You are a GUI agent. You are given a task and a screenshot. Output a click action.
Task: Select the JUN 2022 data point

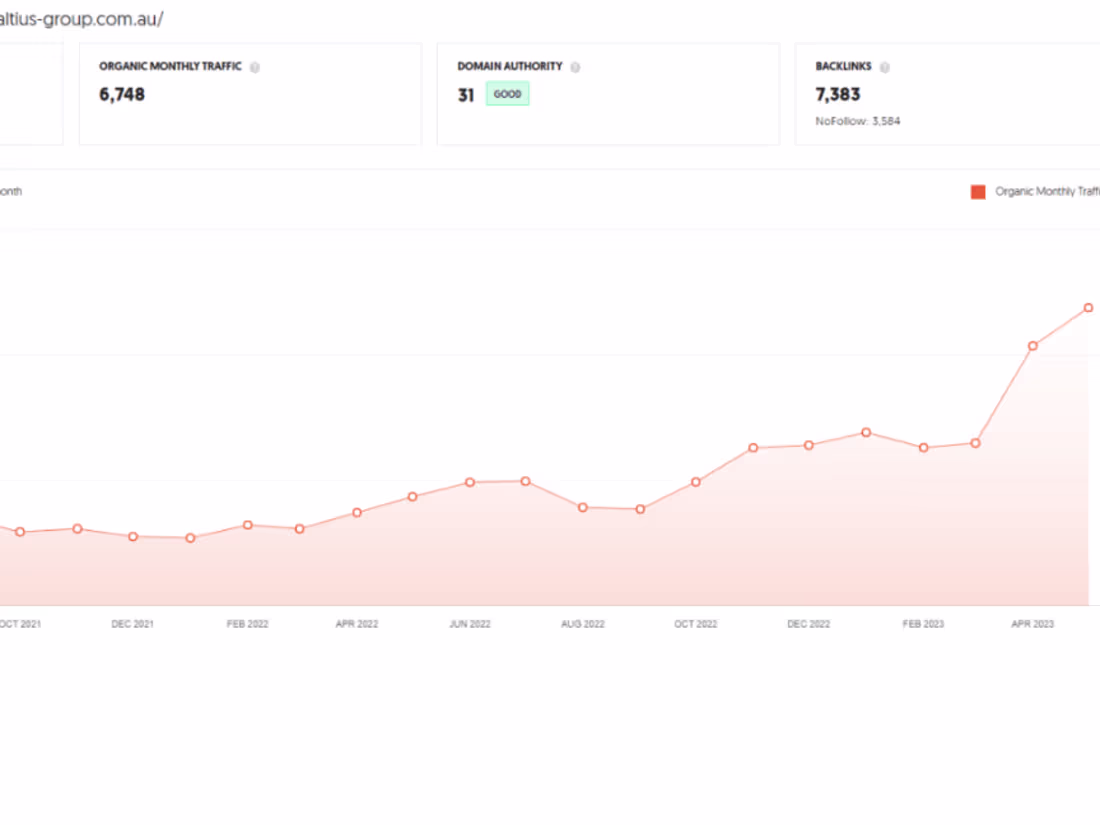pyautogui.click(x=470, y=482)
